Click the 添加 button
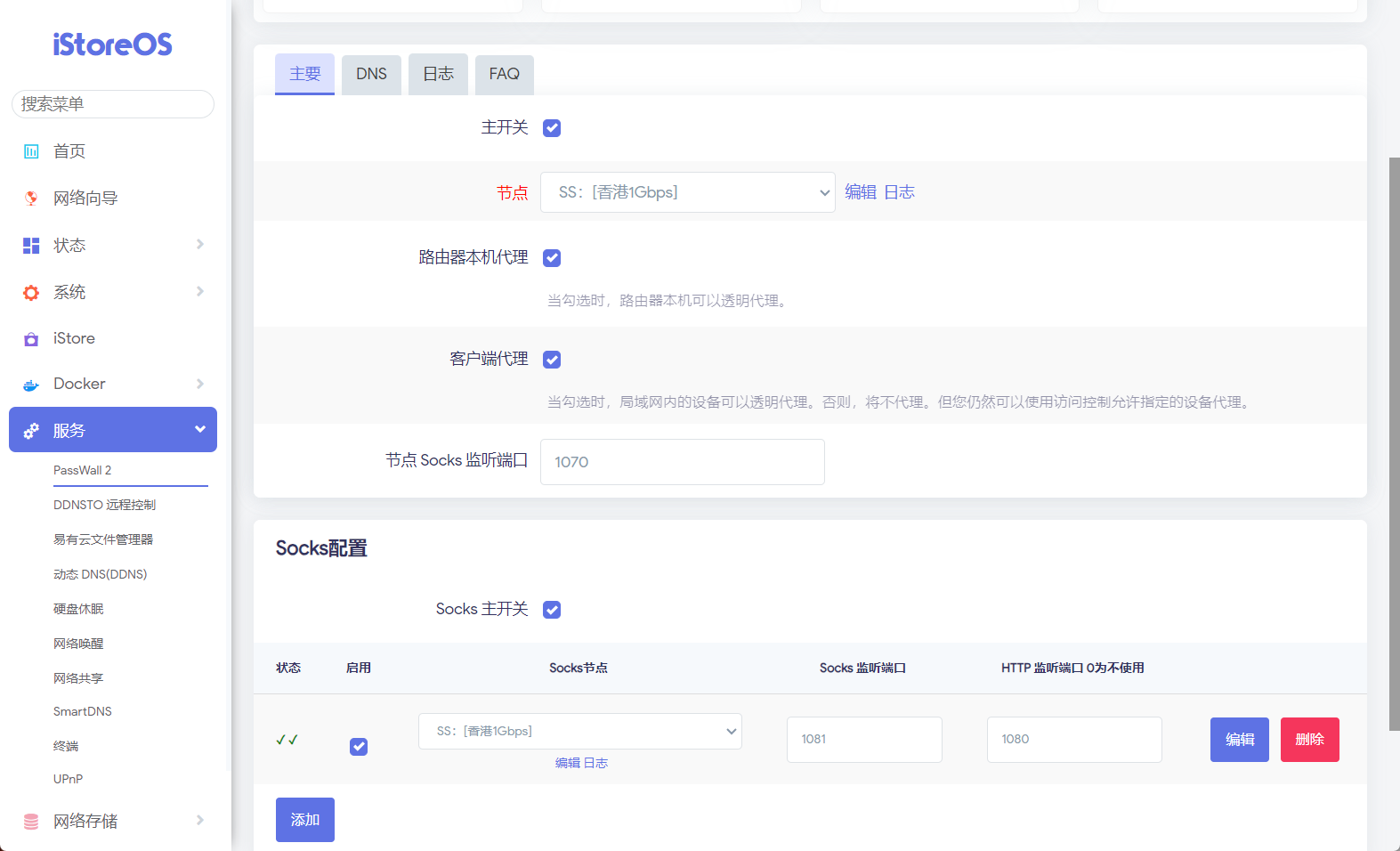 305,820
